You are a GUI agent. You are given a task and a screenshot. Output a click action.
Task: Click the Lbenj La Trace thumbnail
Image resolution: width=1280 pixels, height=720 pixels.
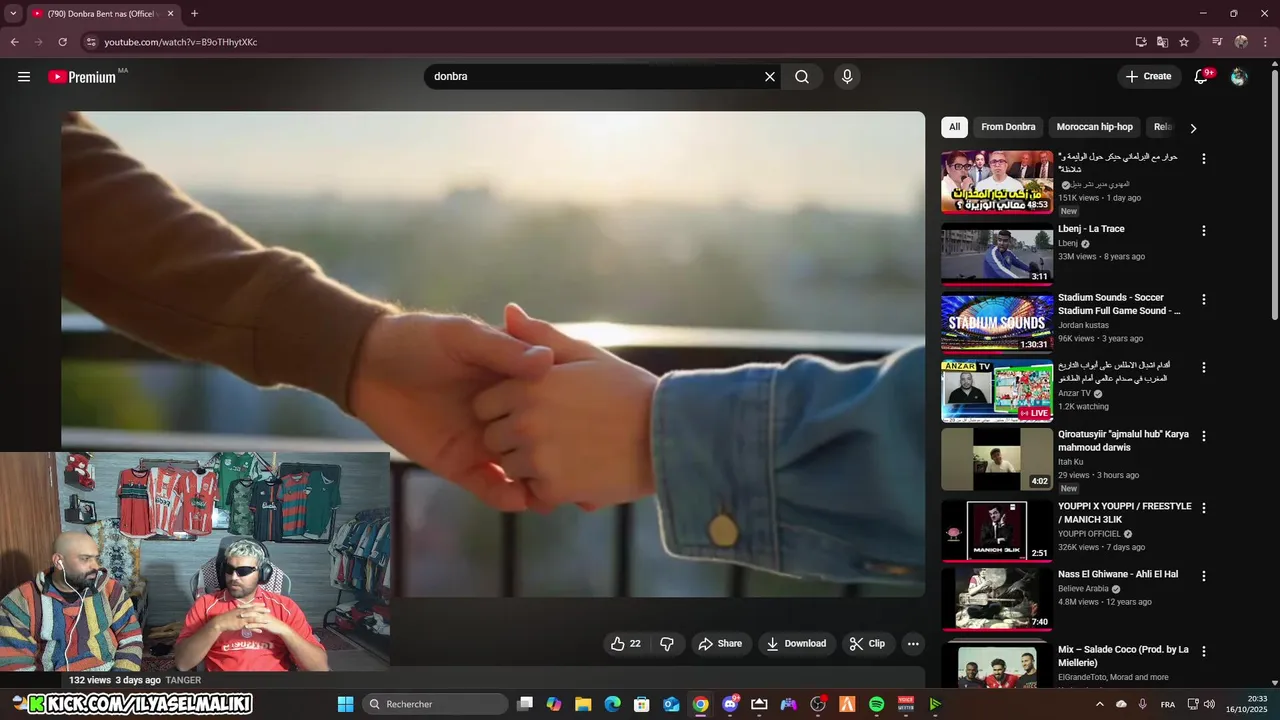[x=997, y=253]
